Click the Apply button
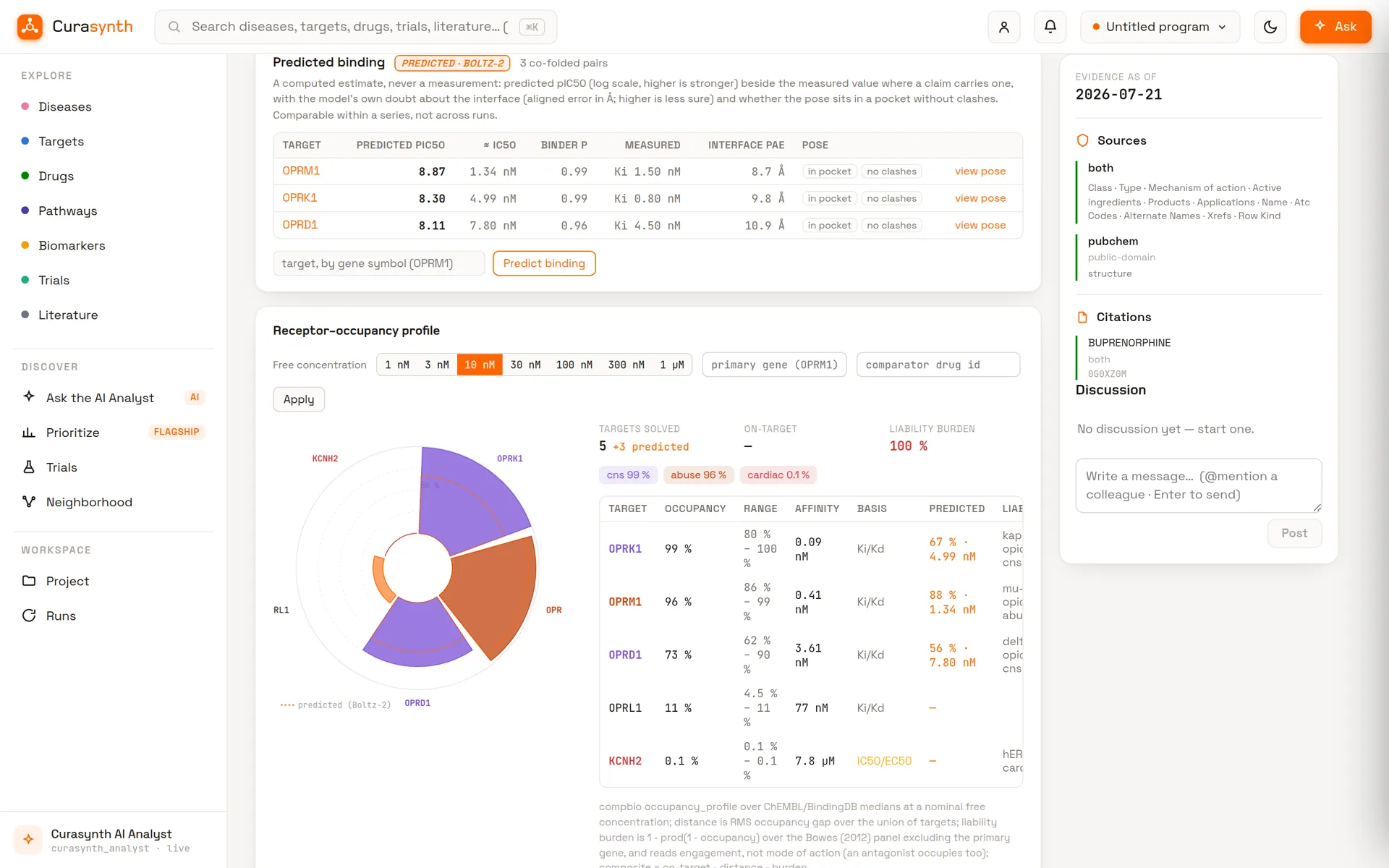Viewport: 1389px width, 868px height. [x=299, y=399]
